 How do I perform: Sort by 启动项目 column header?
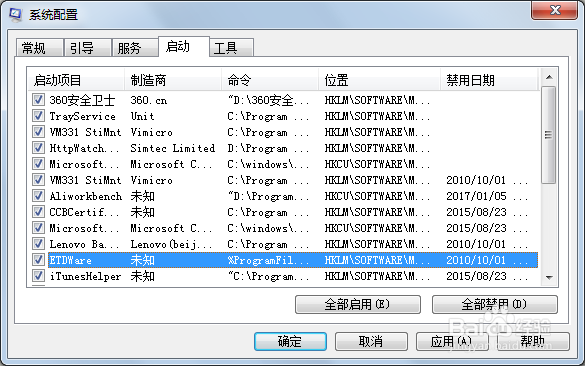(x=76, y=80)
